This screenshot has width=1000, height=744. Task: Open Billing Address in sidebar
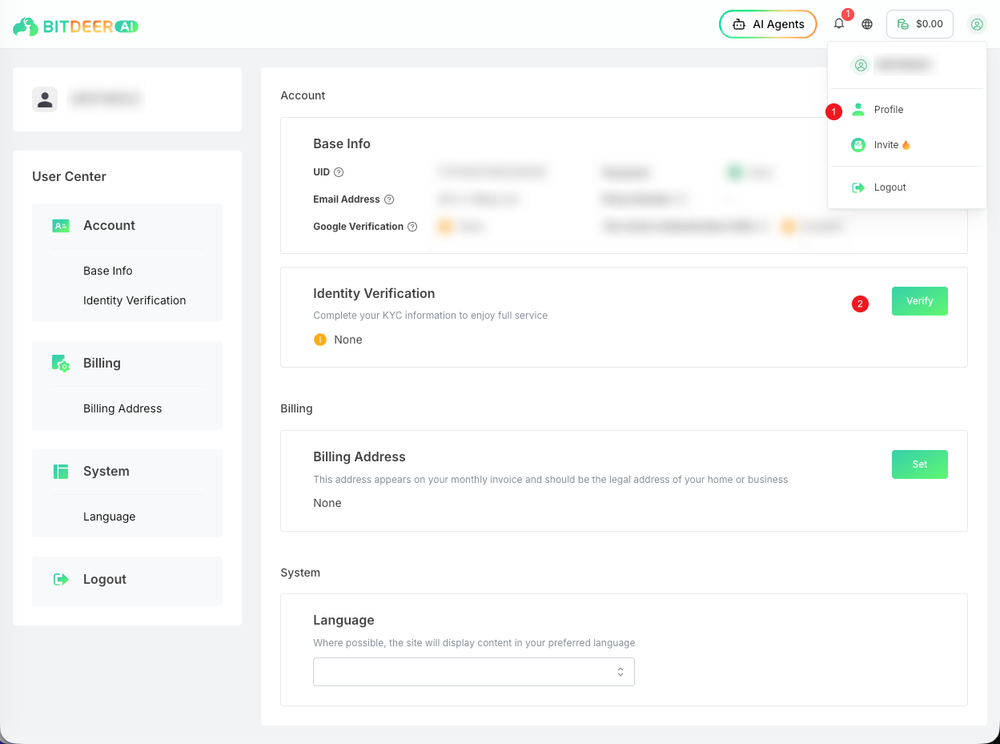[x=122, y=409]
